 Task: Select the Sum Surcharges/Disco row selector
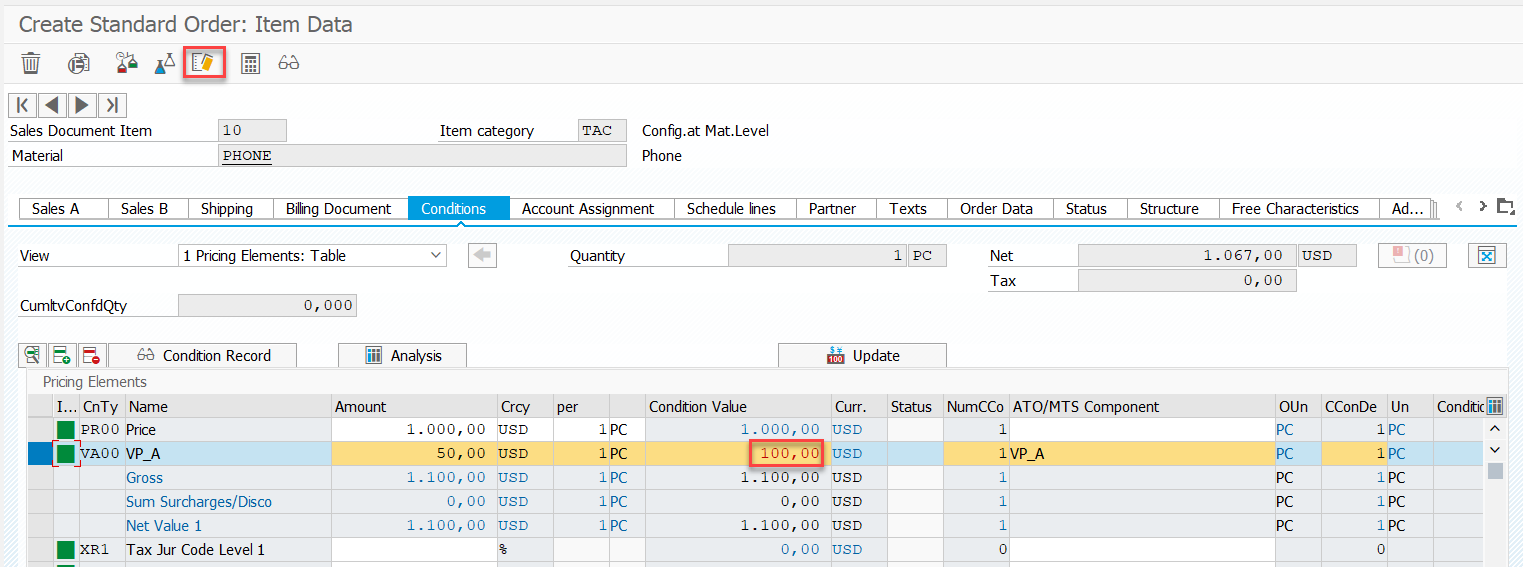40,502
